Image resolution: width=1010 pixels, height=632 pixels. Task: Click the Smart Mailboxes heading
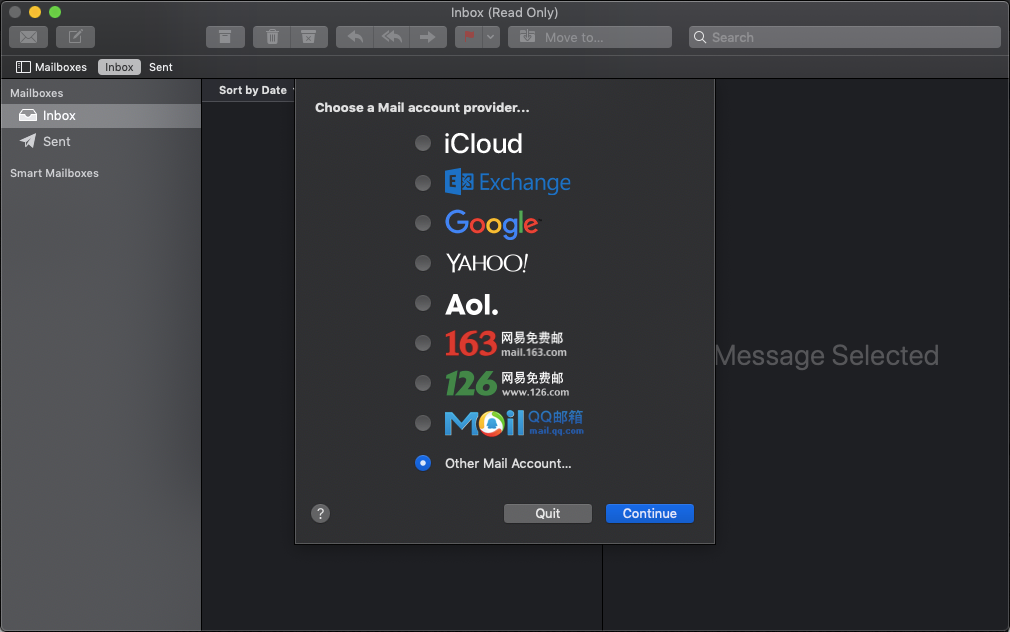click(54, 173)
